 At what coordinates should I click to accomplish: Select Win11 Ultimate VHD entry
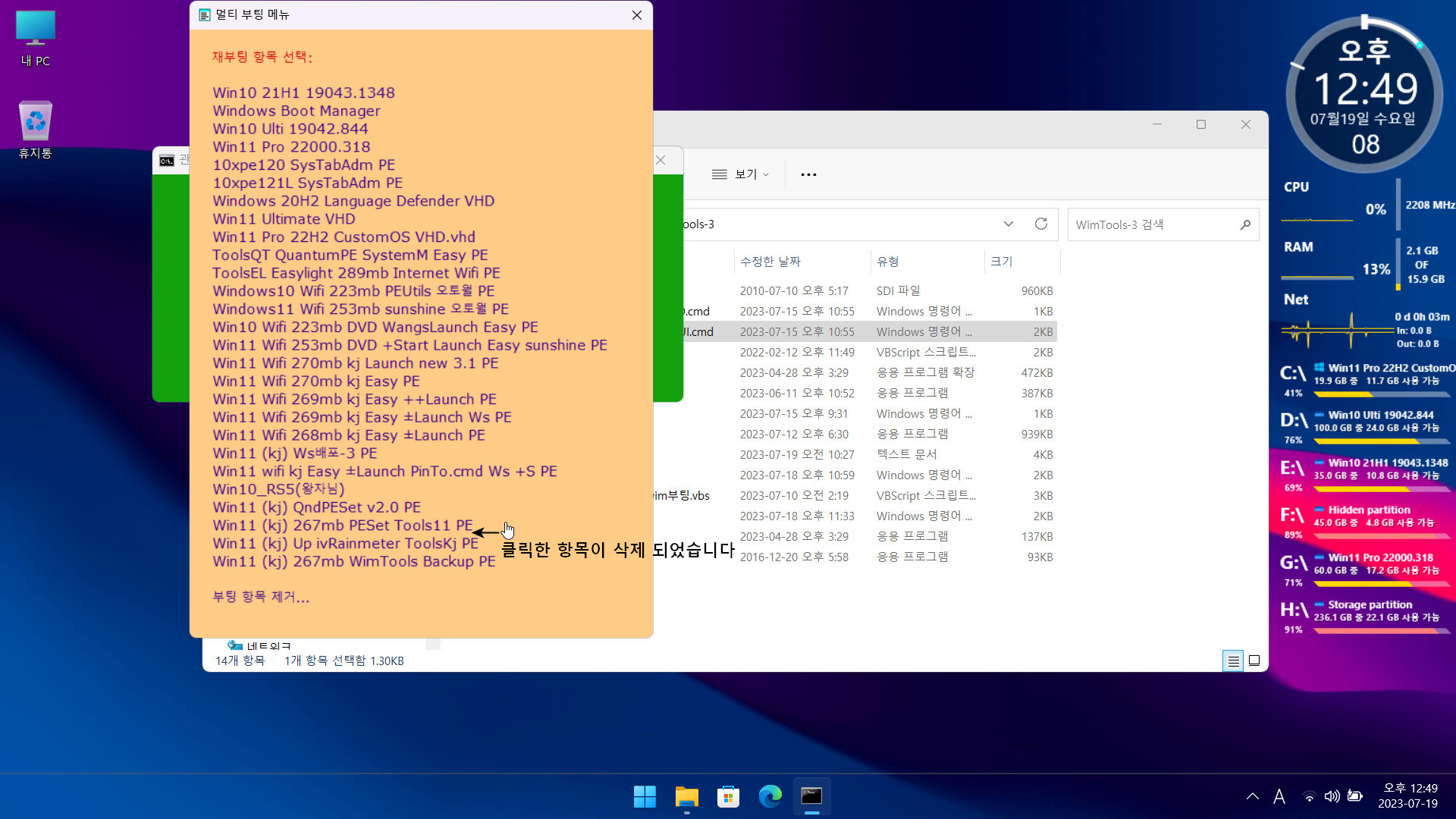pyautogui.click(x=284, y=219)
